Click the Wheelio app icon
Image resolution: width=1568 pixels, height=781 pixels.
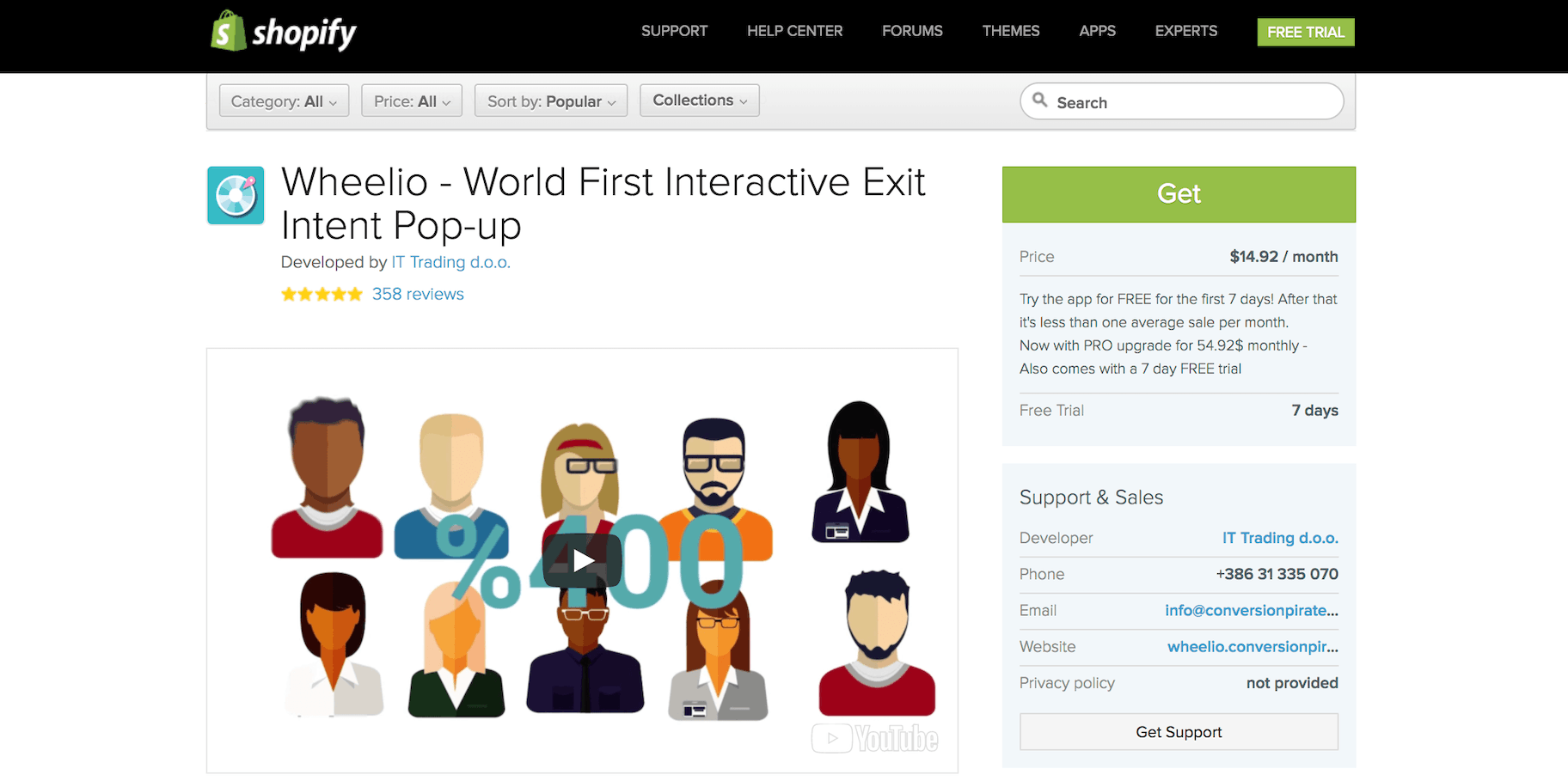[236, 195]
